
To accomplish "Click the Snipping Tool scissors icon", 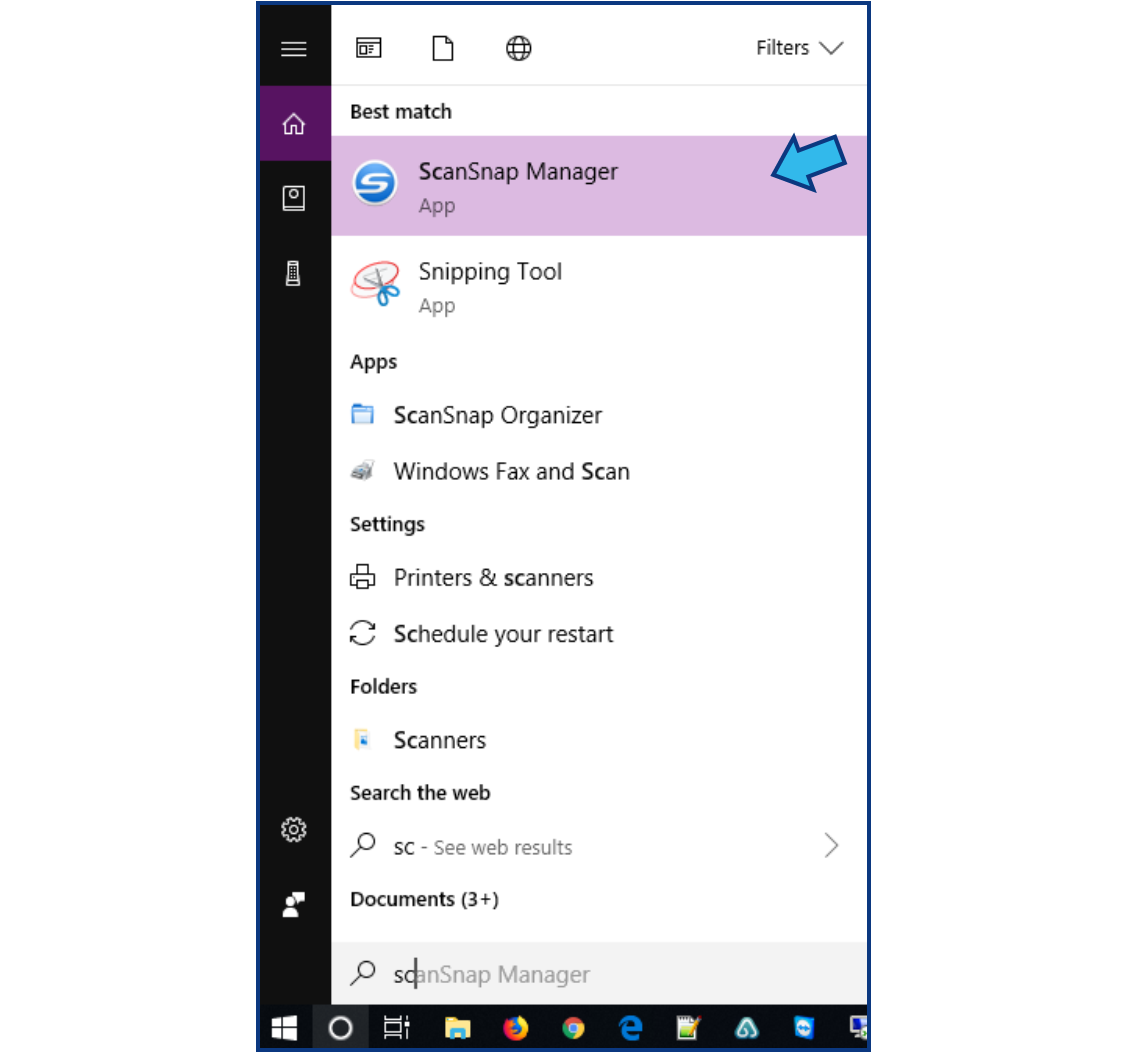I will tap(375, 285).
